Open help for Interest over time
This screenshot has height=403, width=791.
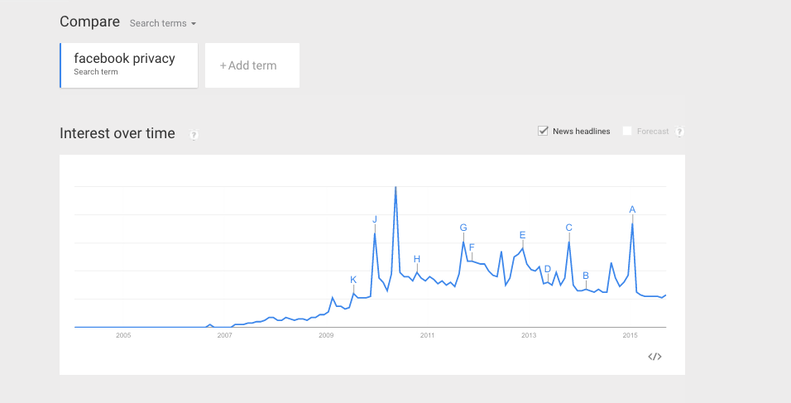194,135
